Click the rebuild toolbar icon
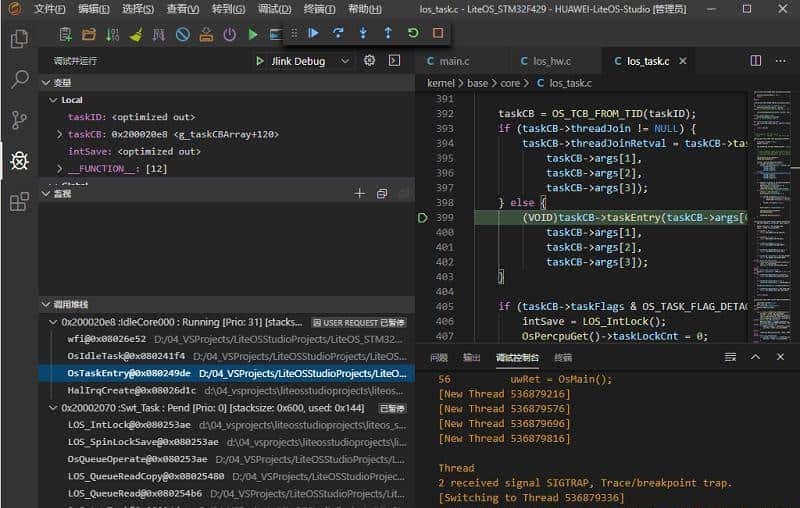The width and height of the screenshot is (800, 508). [159, 34]
